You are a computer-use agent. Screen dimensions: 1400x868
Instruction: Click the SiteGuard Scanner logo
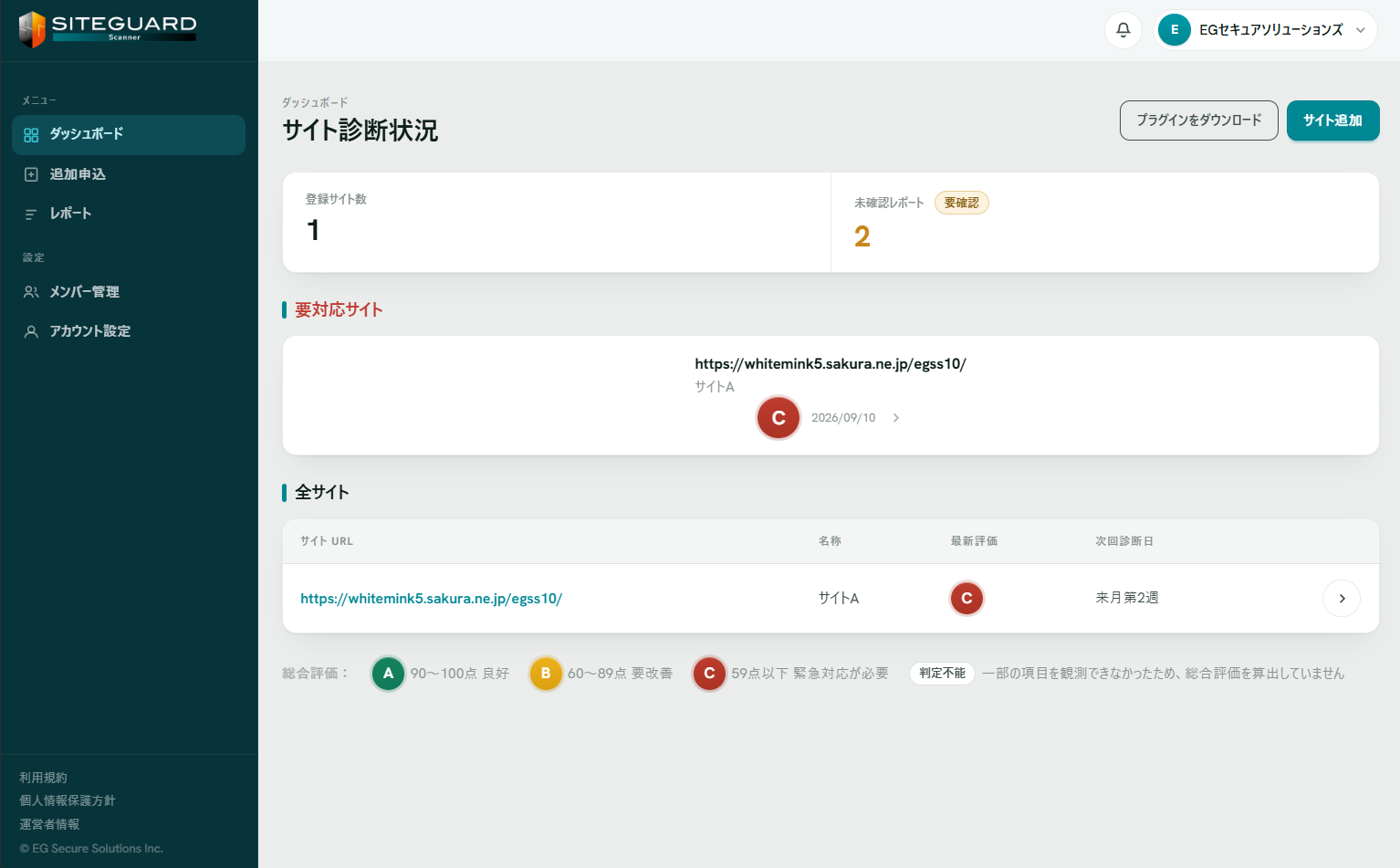[x=108, y=29]
